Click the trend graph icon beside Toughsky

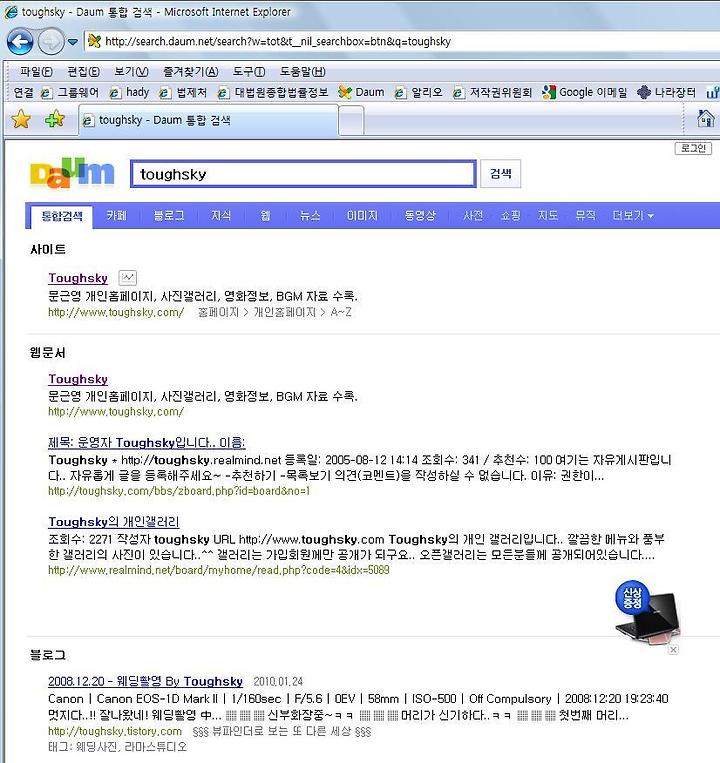(x=127, y=278)
